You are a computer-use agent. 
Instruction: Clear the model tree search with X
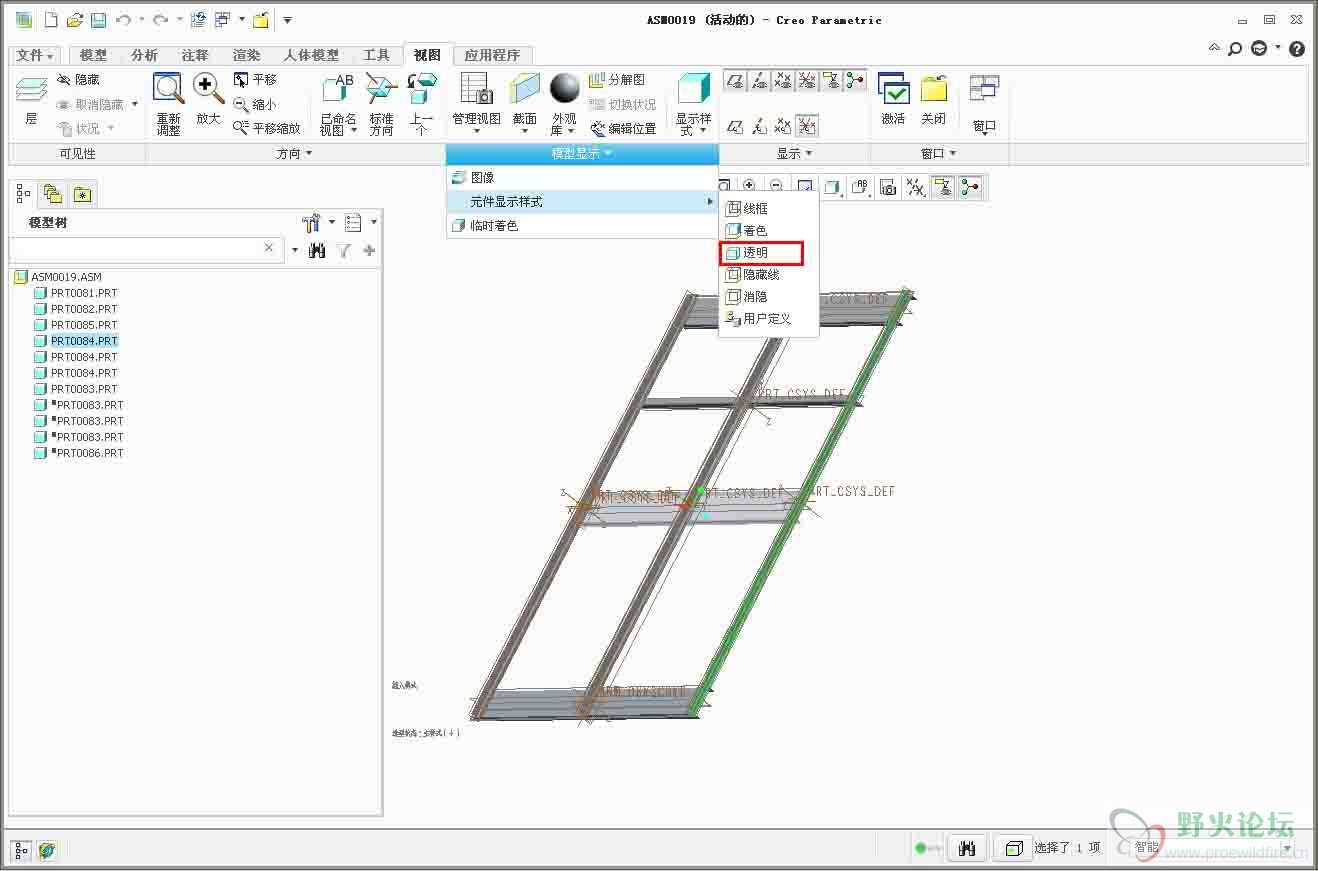click(x=269, y=248)
